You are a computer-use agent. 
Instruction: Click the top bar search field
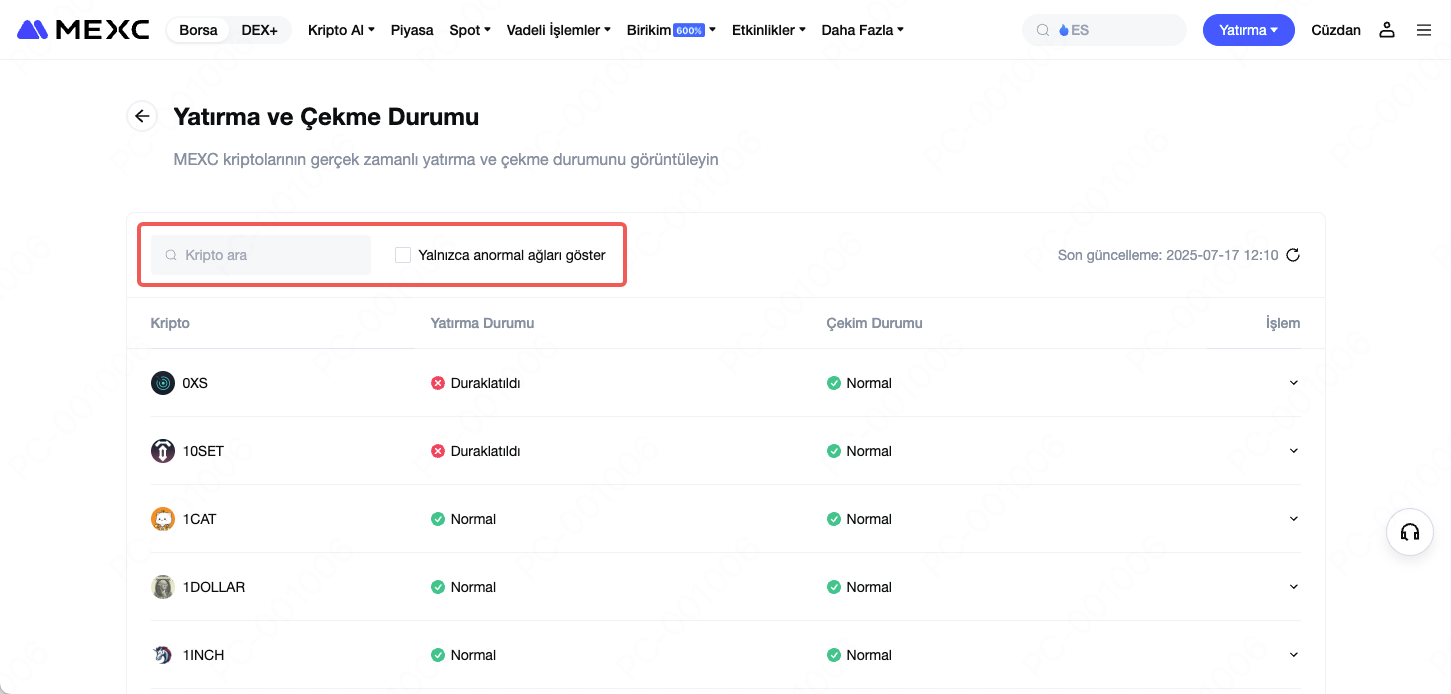1104,30
